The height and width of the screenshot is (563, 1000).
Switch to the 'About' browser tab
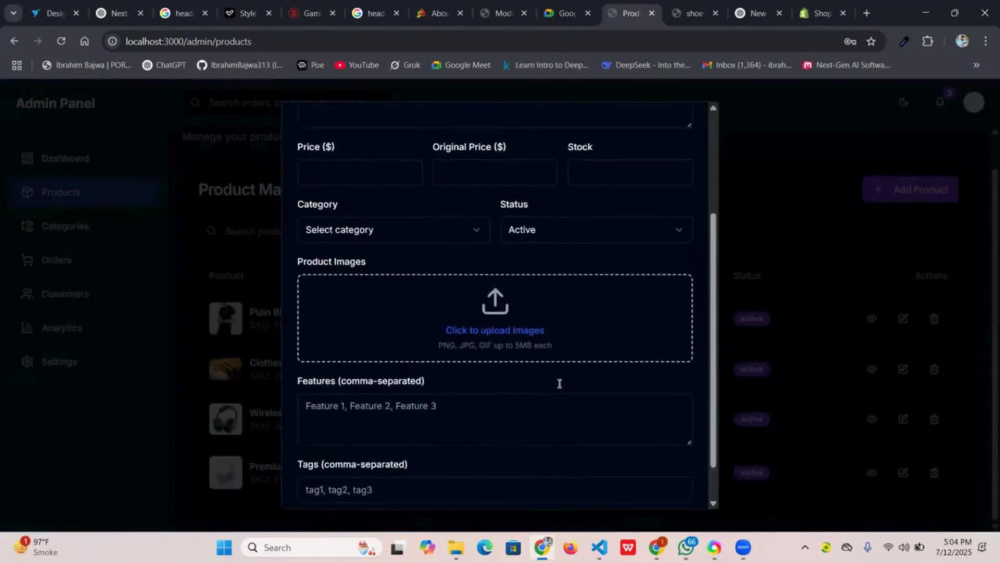[439, 13]
